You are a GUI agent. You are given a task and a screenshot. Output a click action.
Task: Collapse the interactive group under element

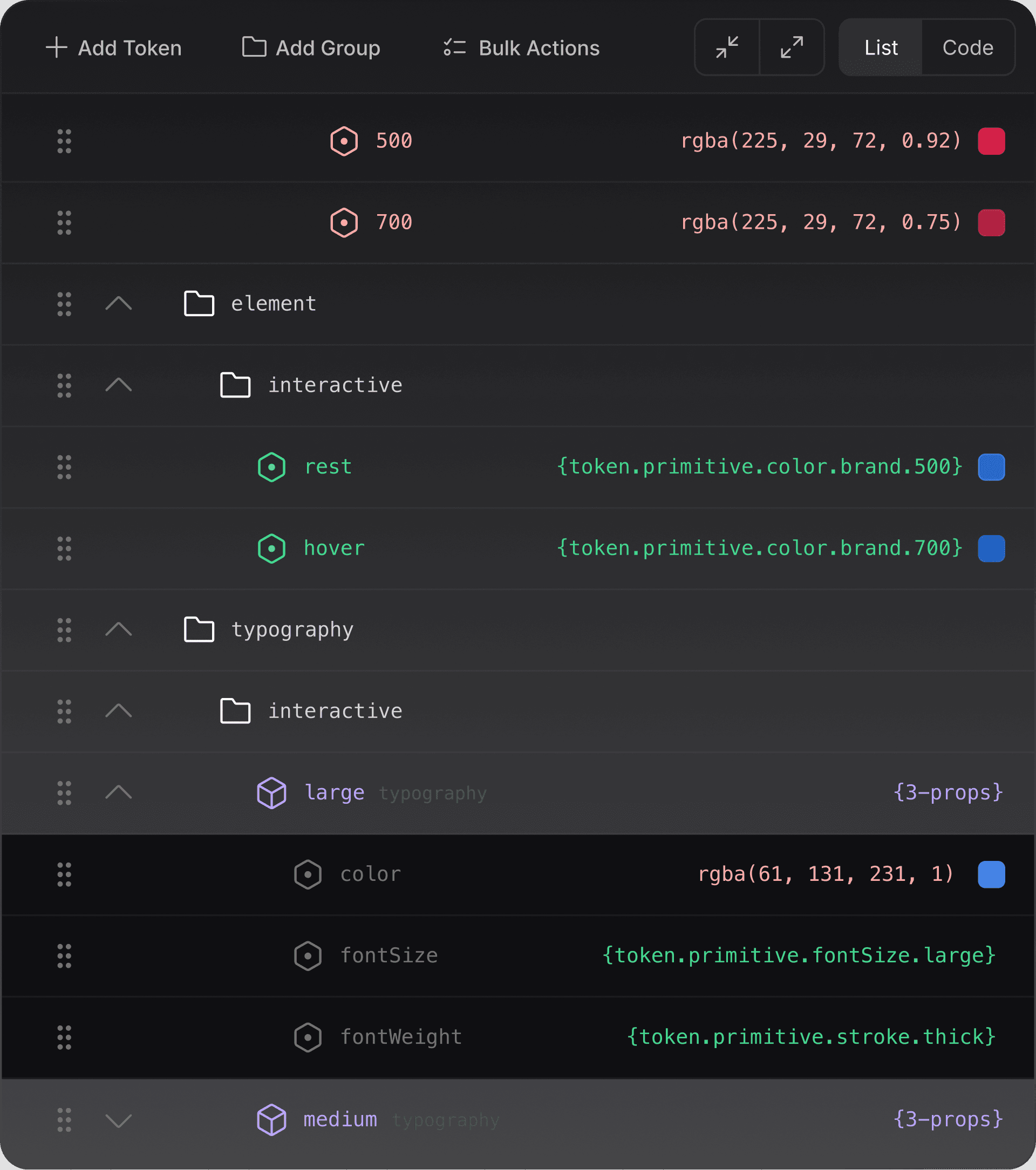click(119, 385)
